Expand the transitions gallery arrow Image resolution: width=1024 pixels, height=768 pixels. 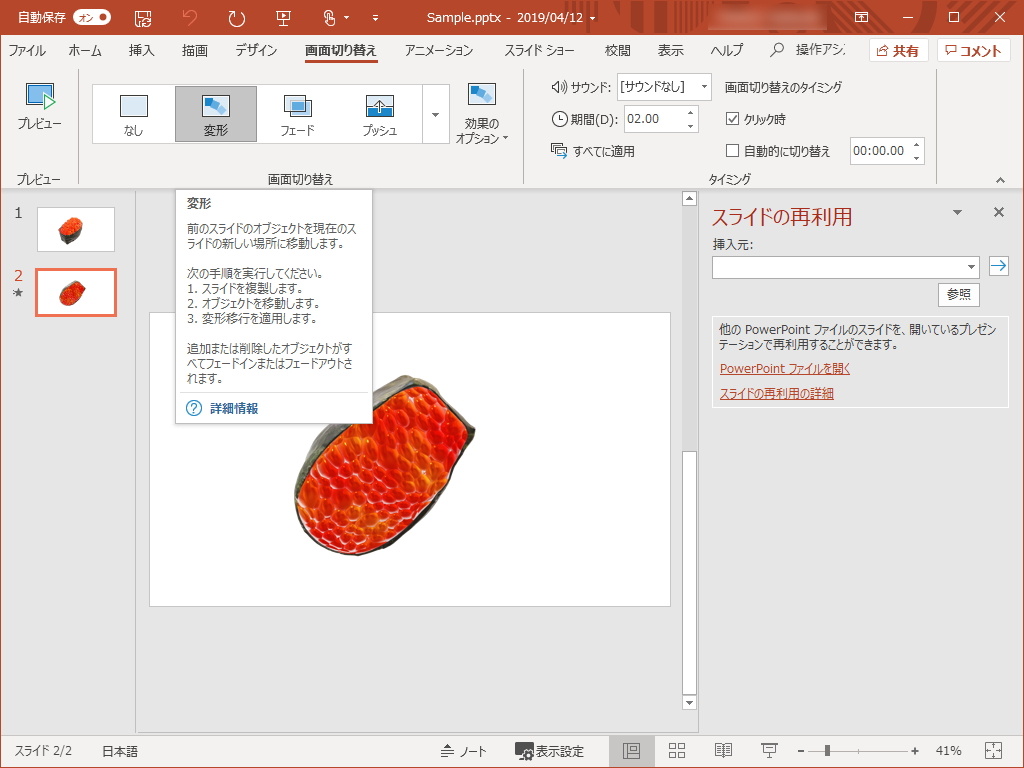(x=434, y=114)
